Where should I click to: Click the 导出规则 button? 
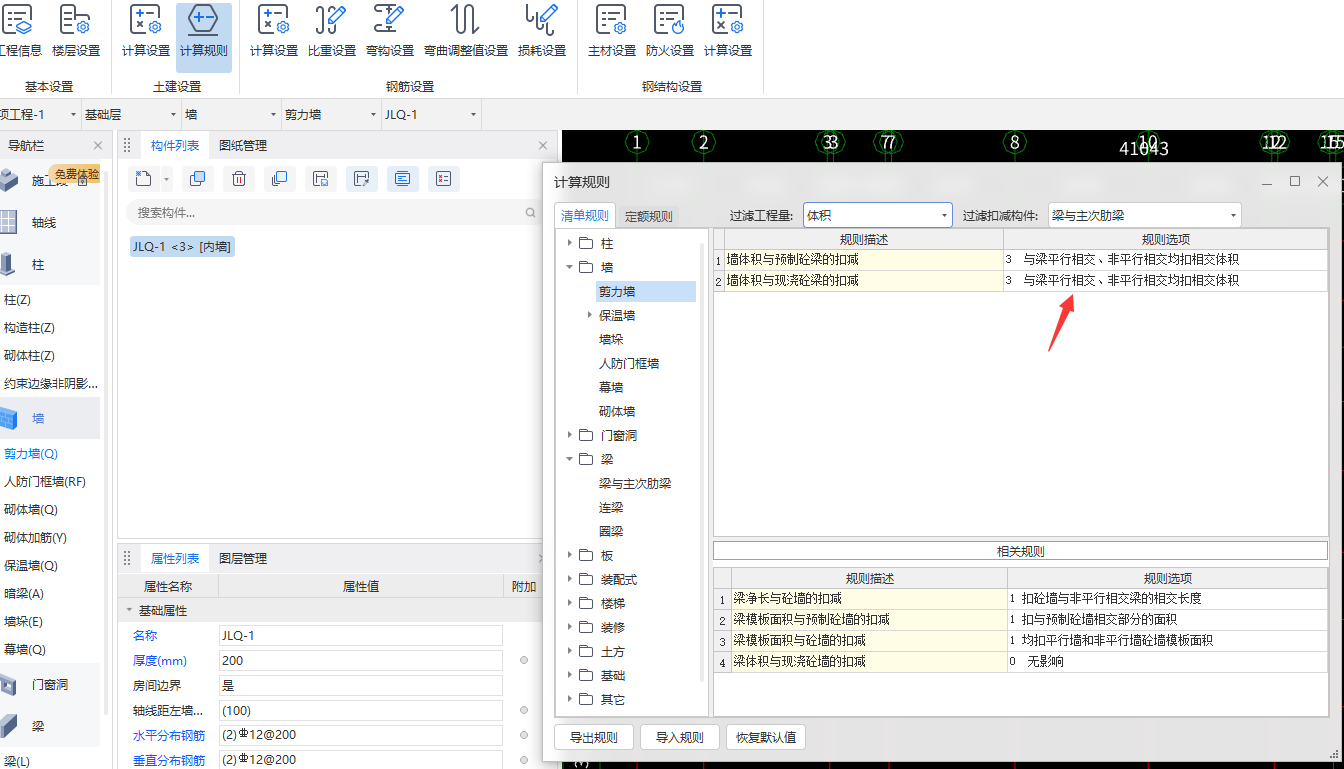(x=594, y=738)
